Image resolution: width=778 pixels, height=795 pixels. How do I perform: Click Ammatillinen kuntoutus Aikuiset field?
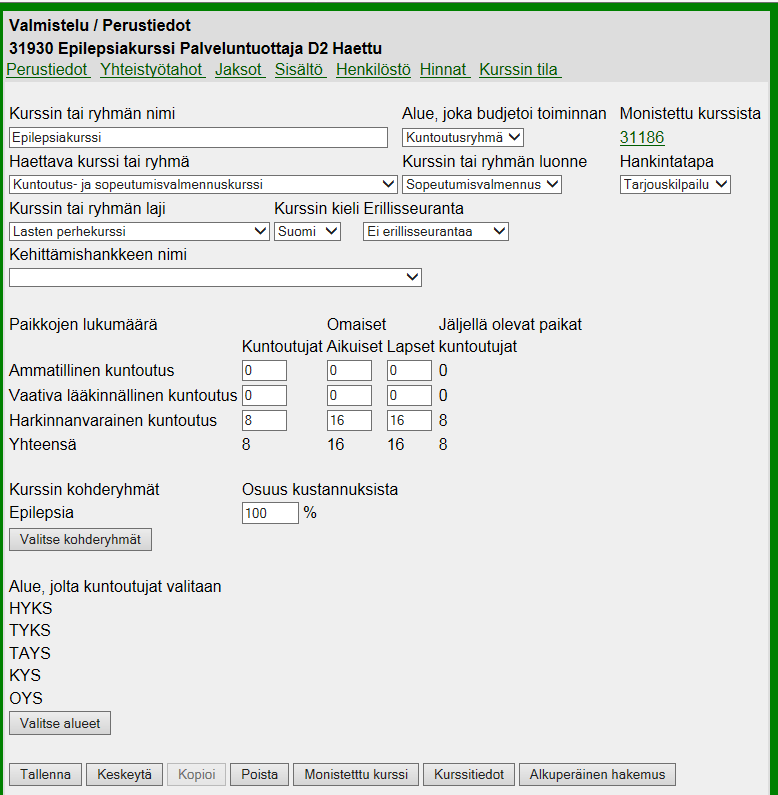coord(349,371)
